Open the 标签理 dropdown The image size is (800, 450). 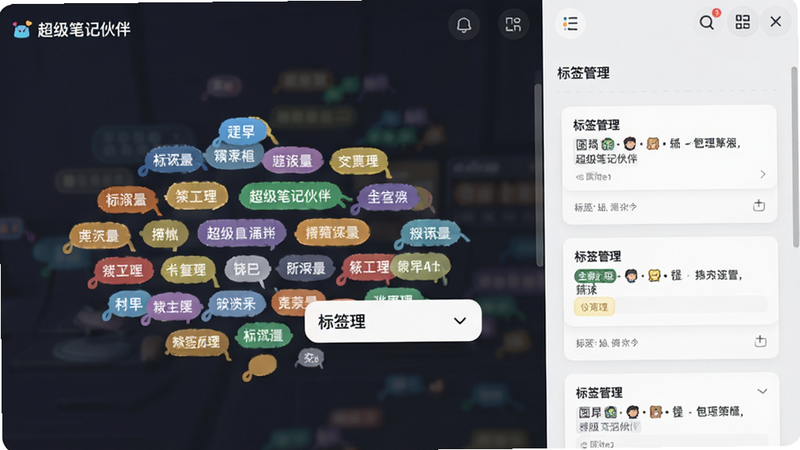coord(393,321)
